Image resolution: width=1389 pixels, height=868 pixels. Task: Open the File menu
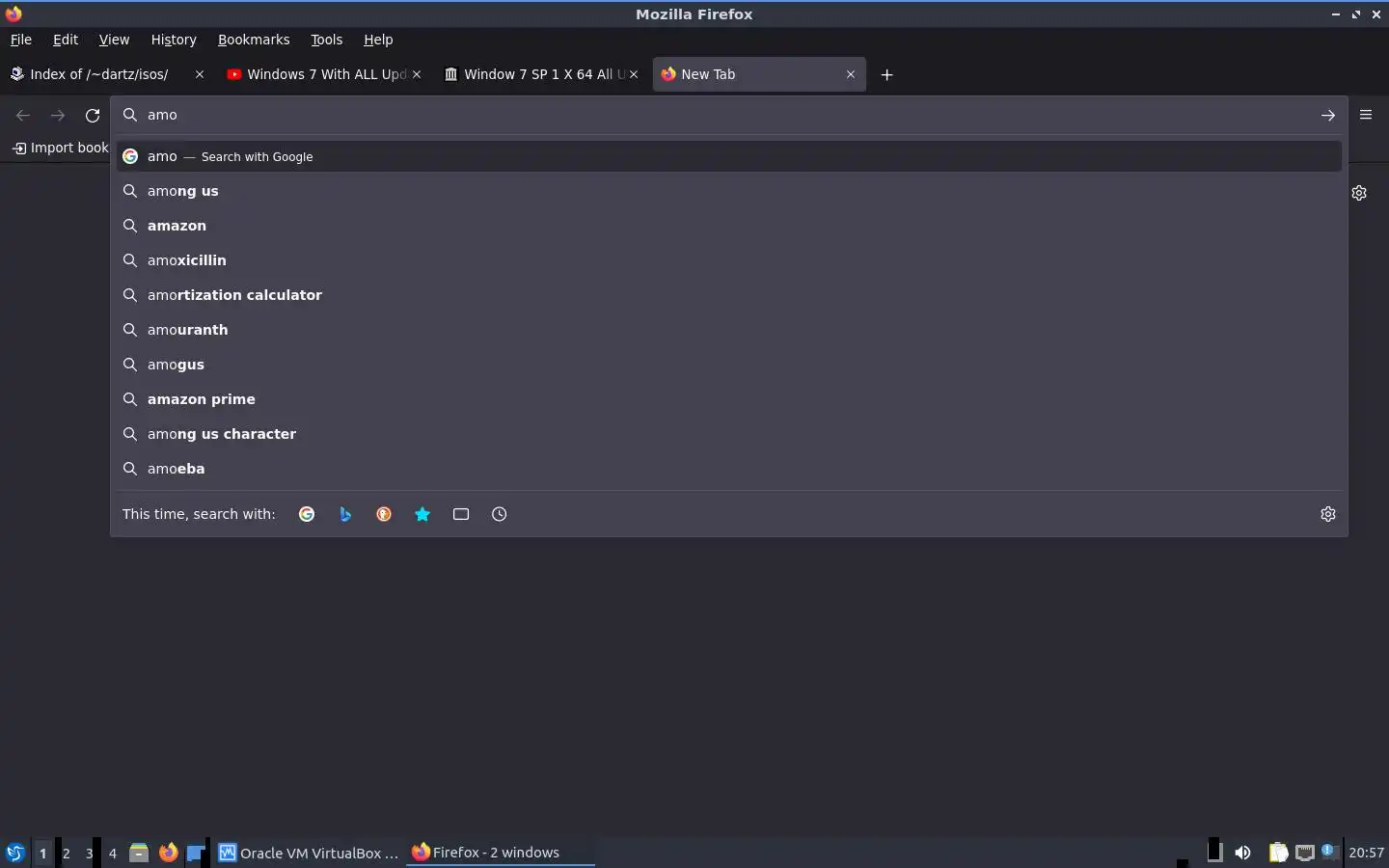pyautogui.click(x=21, y=40)
